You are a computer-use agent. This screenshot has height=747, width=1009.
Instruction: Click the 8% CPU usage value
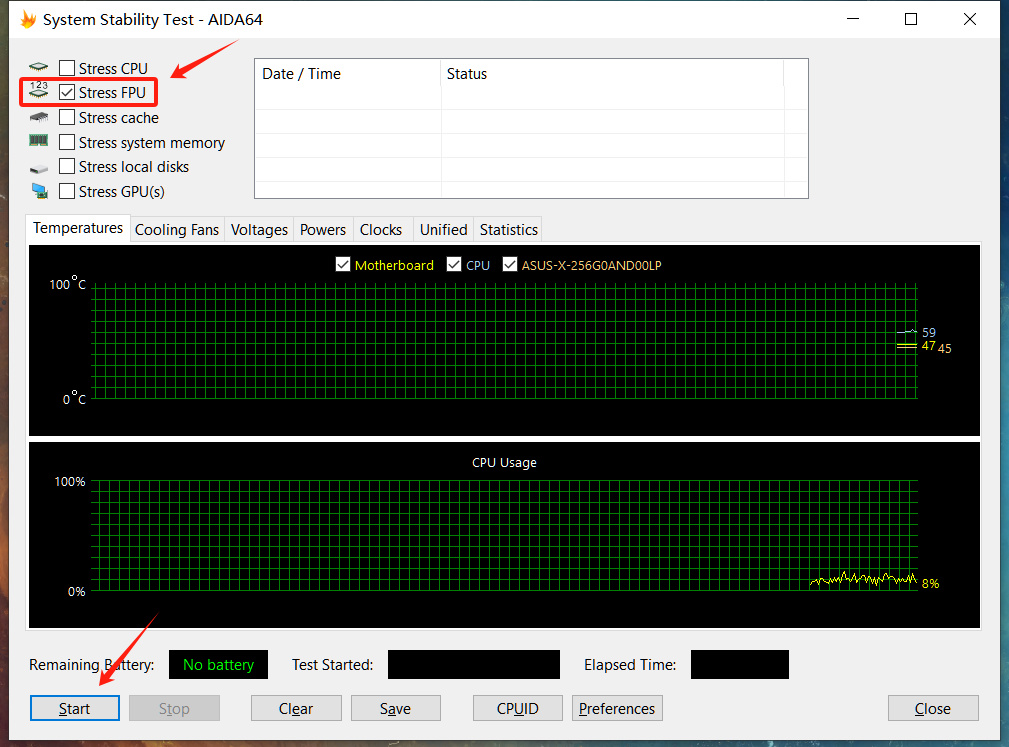(x=930, y=584)
